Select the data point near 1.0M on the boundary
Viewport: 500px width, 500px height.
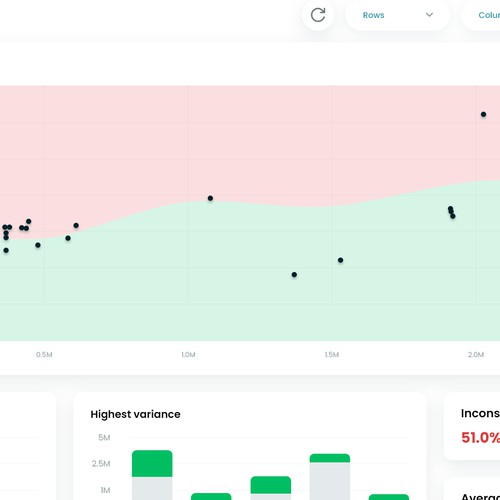pyautogui.click(x=210, y=198)
